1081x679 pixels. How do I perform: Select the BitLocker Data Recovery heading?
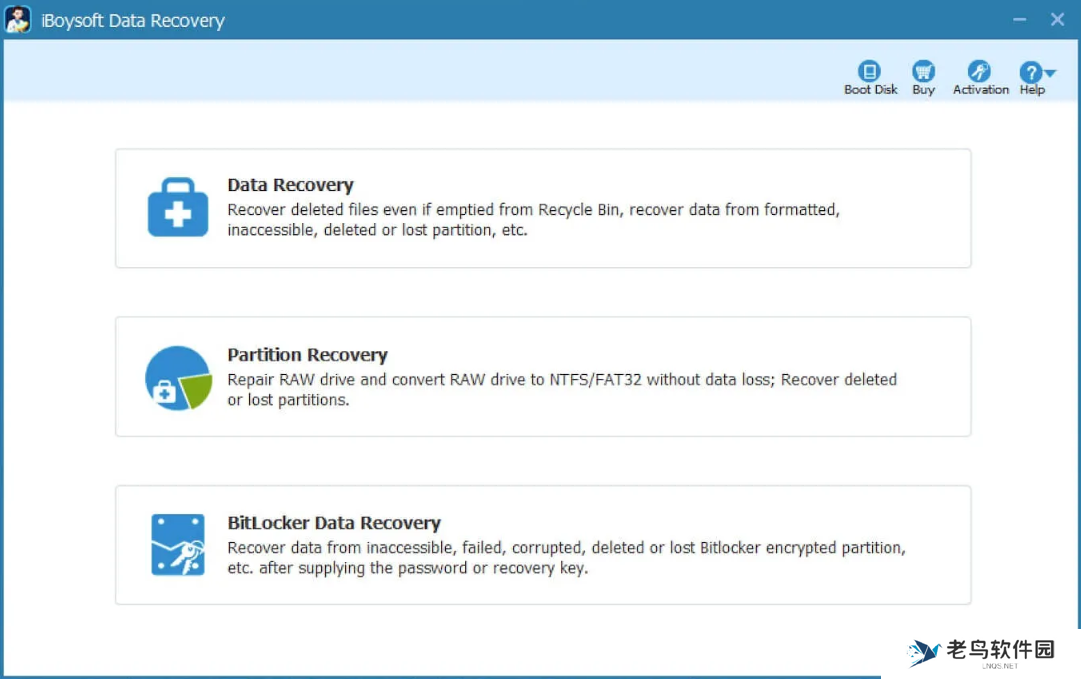[x=334, y=523]
